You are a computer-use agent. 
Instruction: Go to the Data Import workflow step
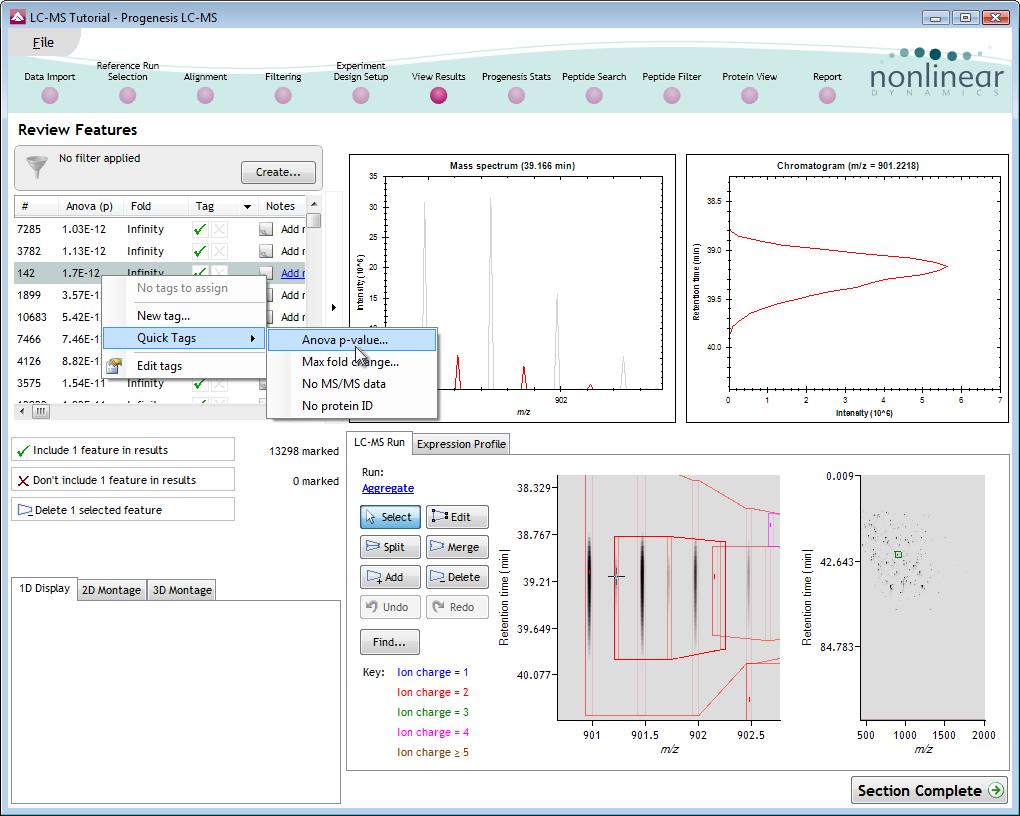[x=49, y=95]
